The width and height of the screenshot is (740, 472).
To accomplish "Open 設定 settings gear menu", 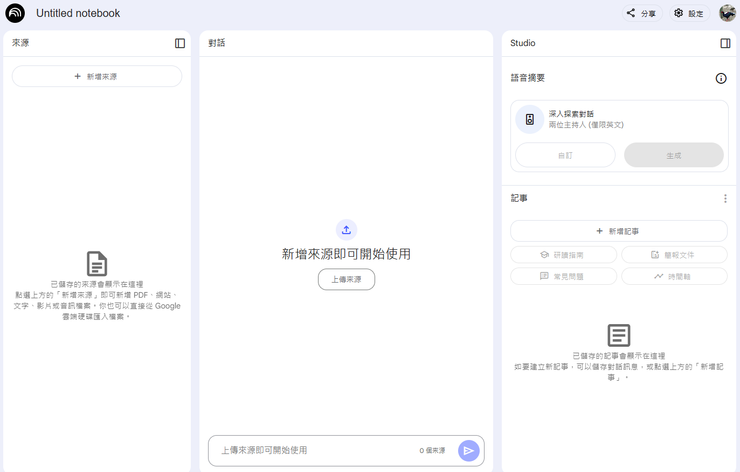I will [688, 13].
